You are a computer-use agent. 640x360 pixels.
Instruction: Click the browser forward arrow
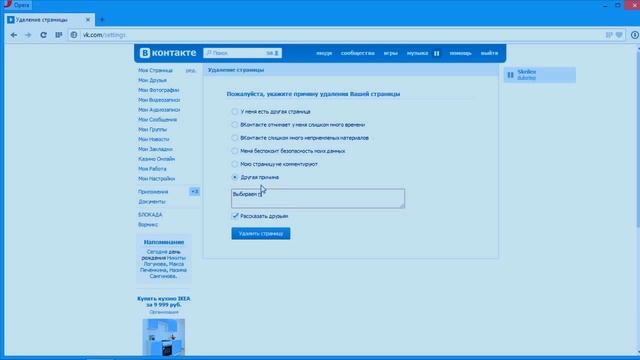click(28, 35)
